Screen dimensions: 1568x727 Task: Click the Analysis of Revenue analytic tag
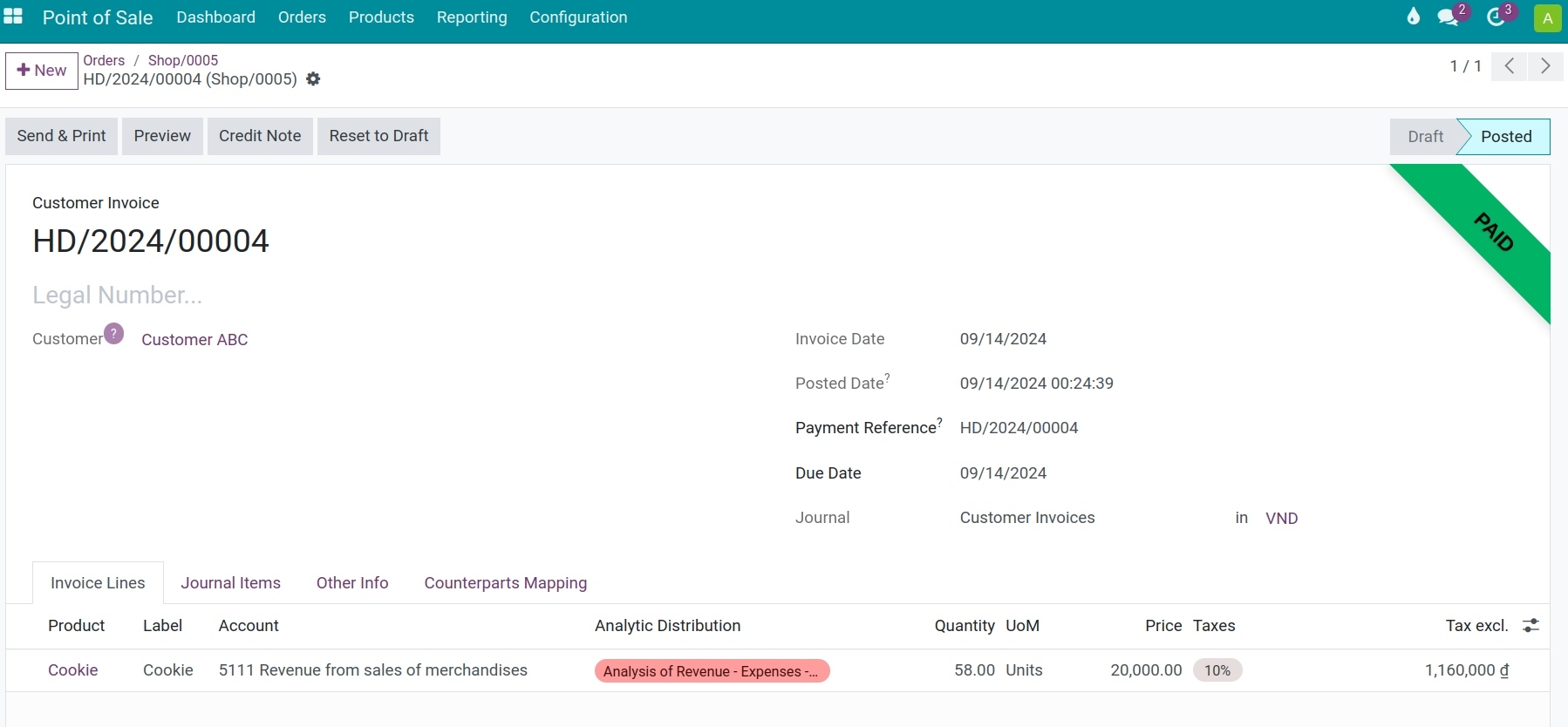(712, 671)
